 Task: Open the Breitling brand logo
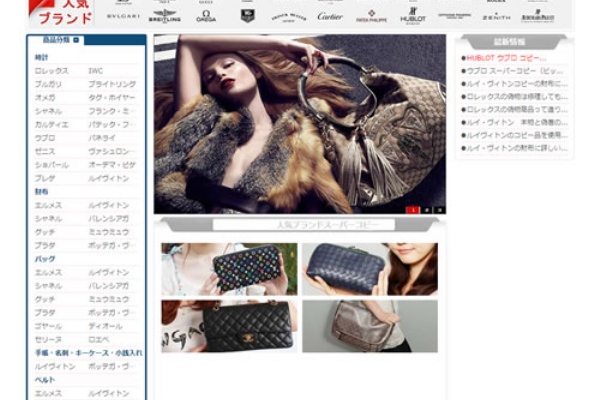point(165,16)
